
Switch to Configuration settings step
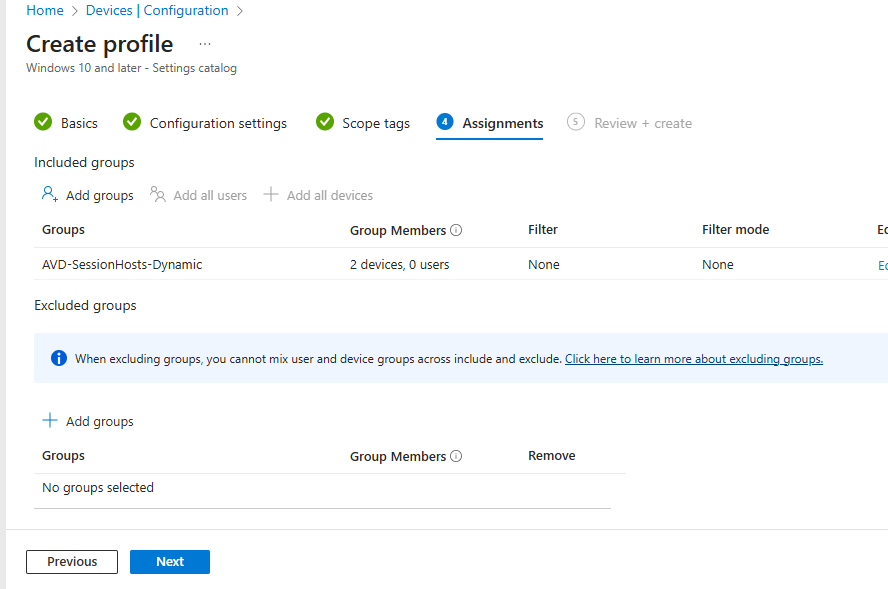[218, 123]
